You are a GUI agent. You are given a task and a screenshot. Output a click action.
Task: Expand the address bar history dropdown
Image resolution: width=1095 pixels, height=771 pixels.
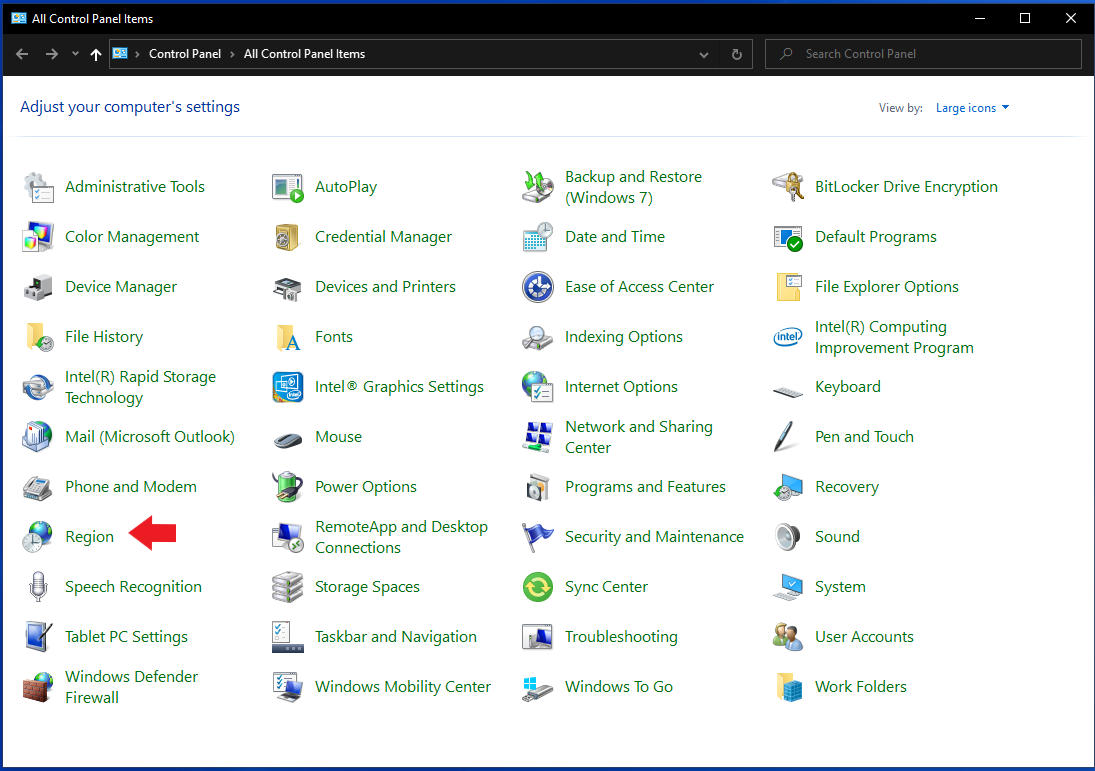tap(704, 54)
